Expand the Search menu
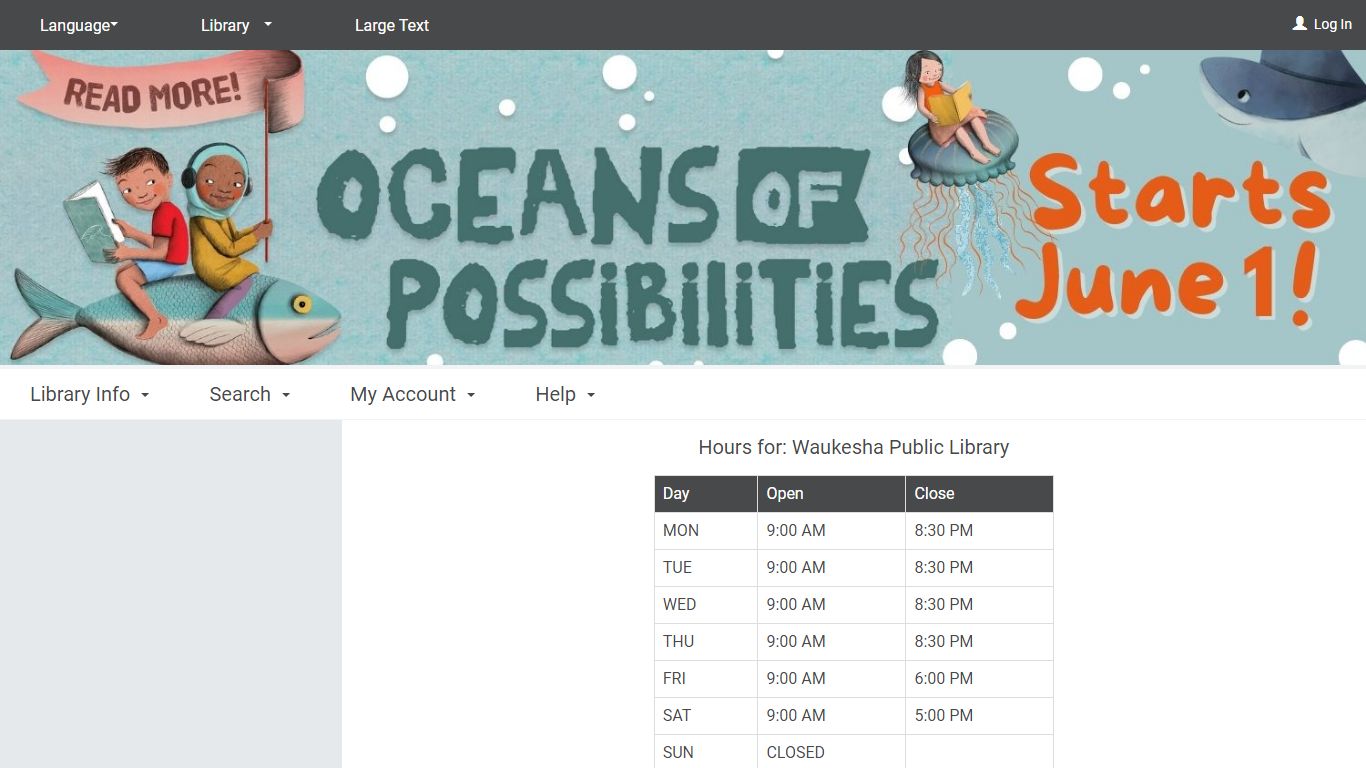The image size is (1366, 768). click(250, 394)
